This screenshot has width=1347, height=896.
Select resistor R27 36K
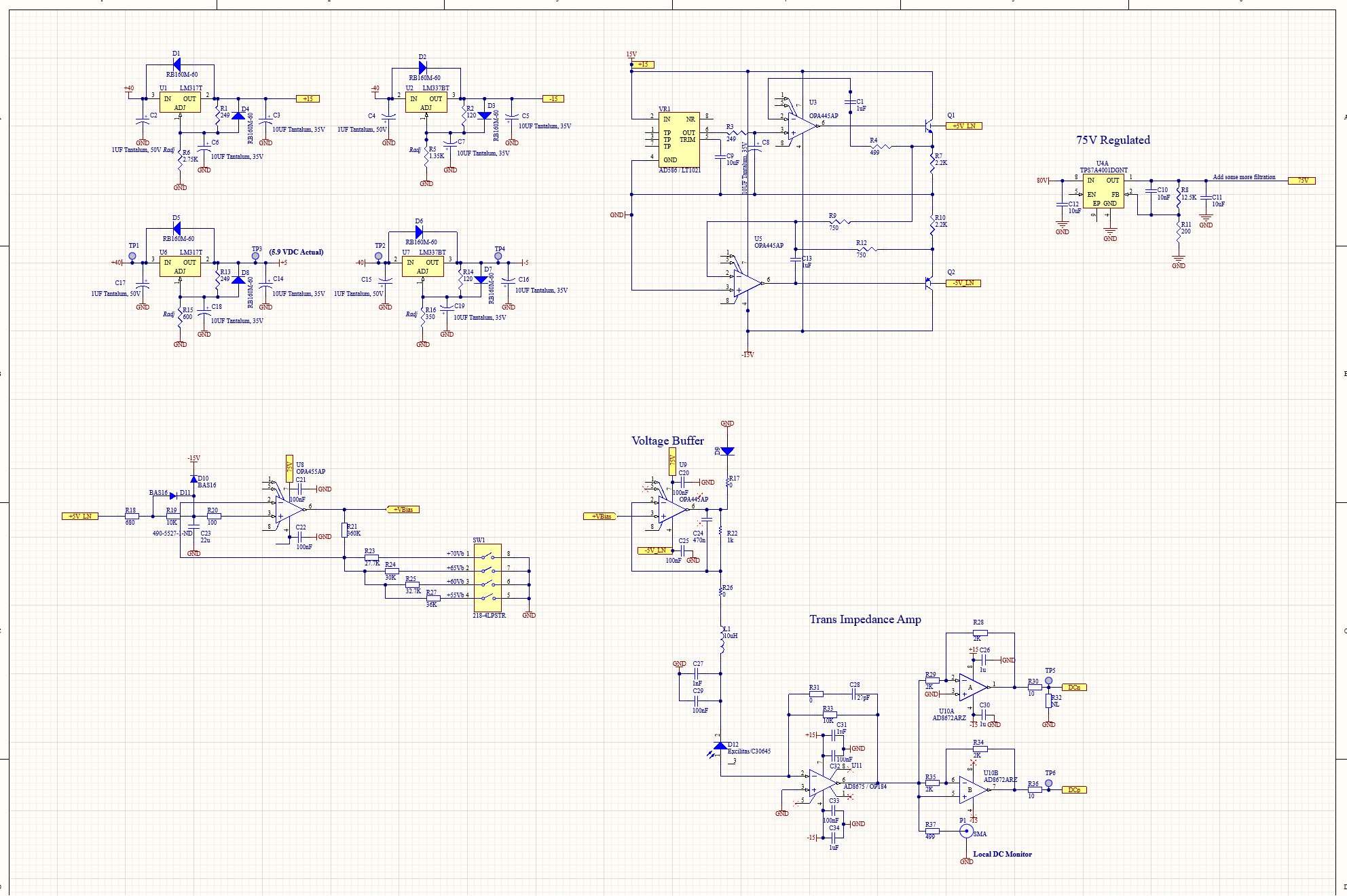(x=432, y=598)
